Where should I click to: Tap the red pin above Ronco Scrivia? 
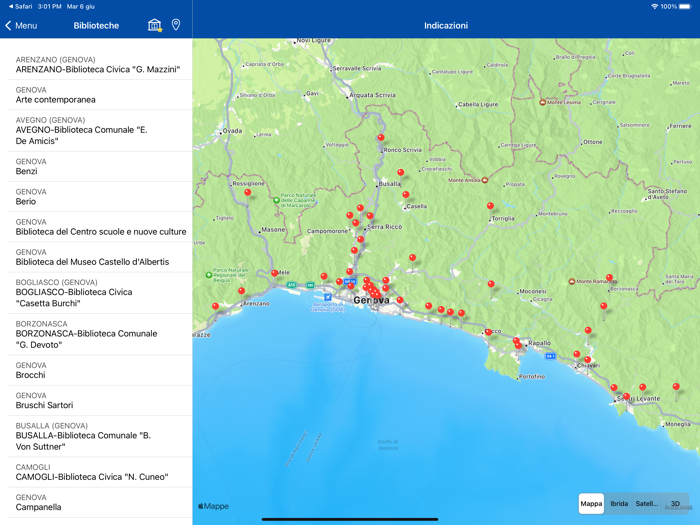point(381,138)
